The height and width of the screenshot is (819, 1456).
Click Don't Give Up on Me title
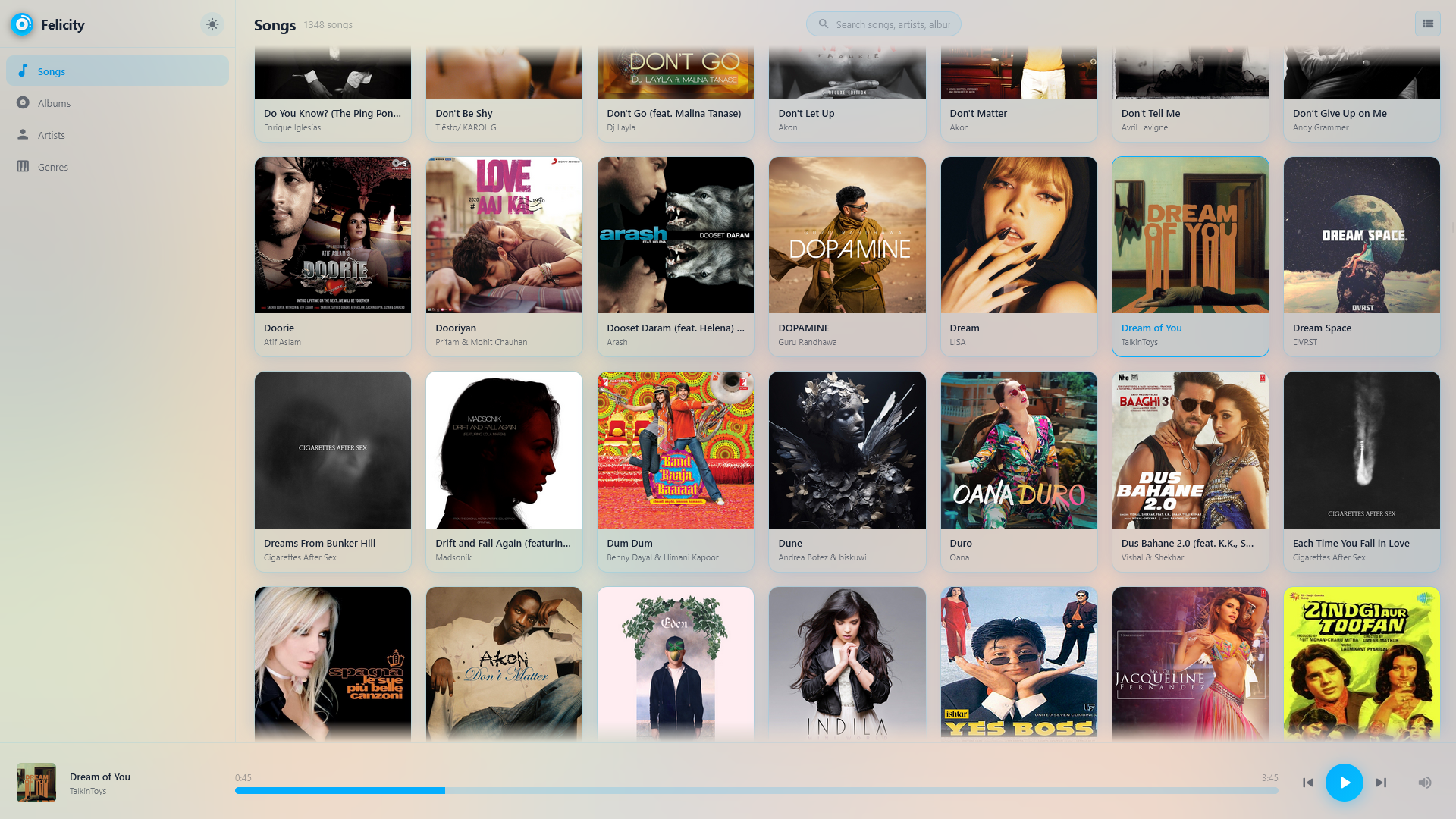tap(1340, 113)
